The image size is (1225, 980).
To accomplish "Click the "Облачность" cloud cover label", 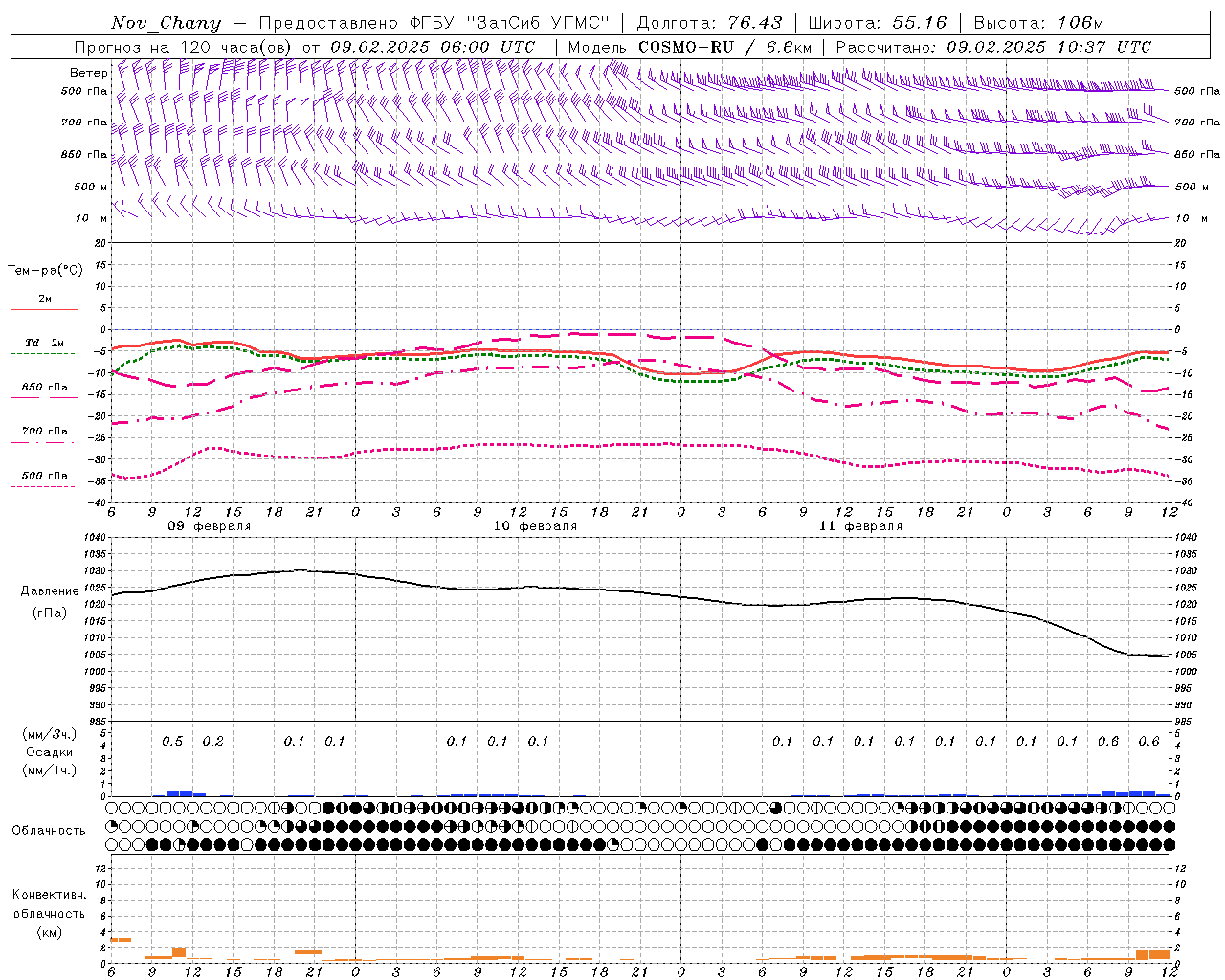I will (x=49, y=831).
